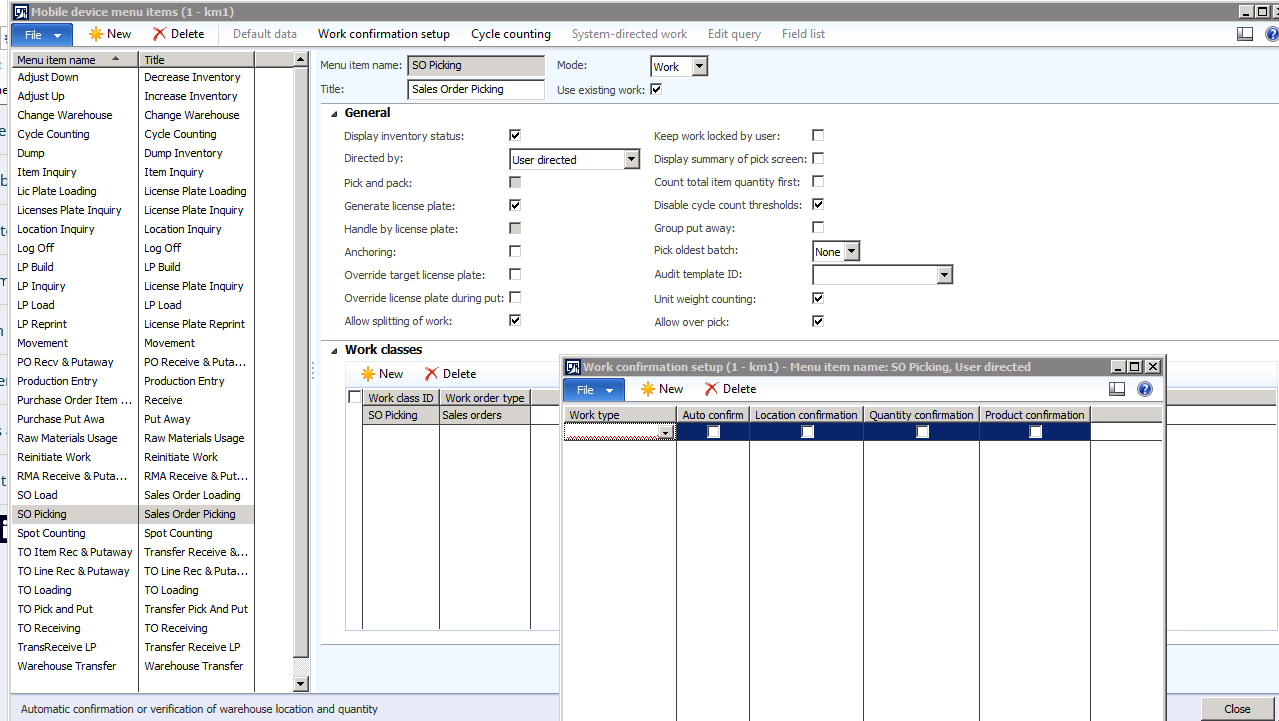Expand the Work type dropdown in the grid

tap(666, 432)
